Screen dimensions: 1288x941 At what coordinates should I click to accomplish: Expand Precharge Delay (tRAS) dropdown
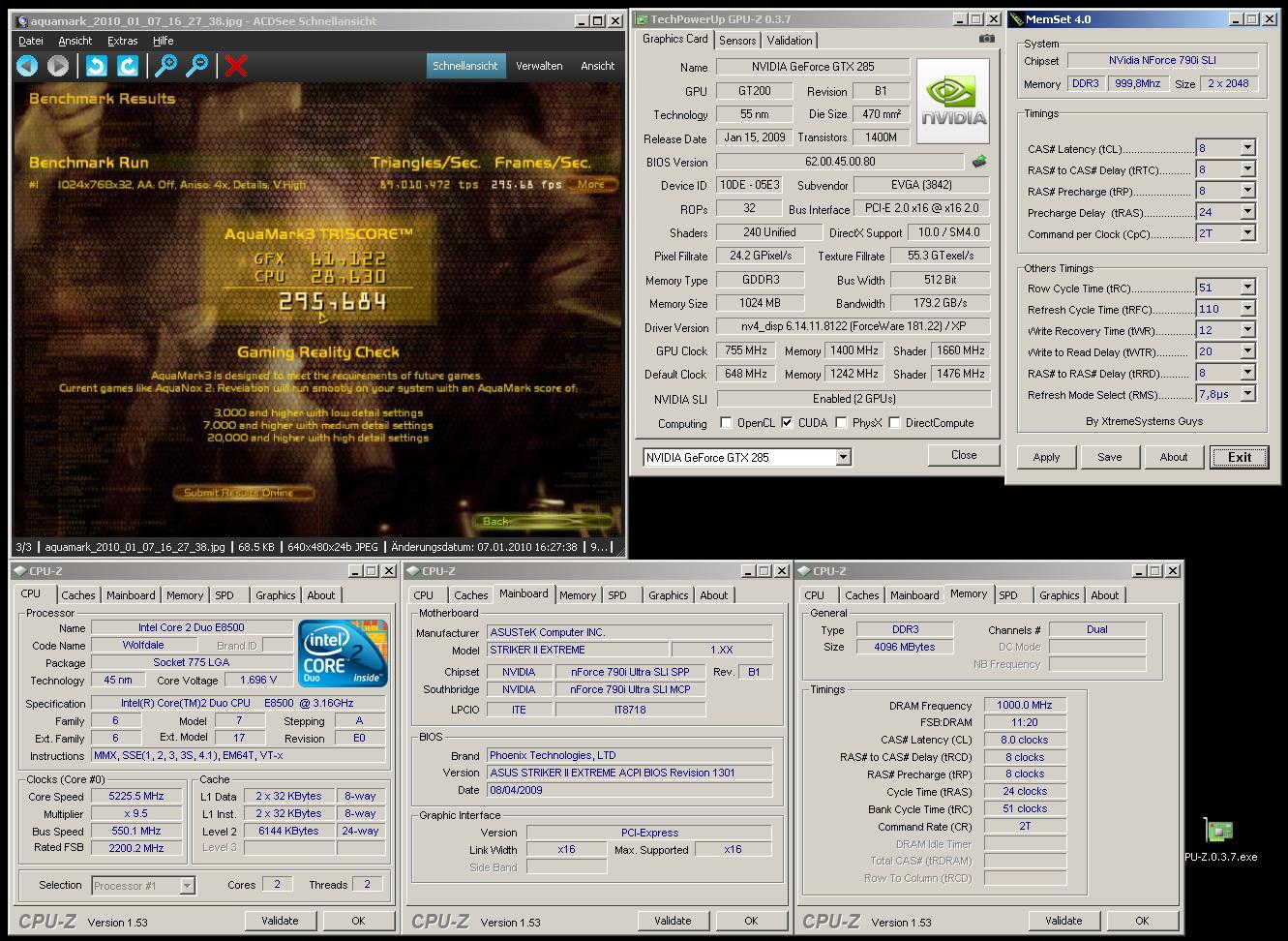click(1247, 212)
